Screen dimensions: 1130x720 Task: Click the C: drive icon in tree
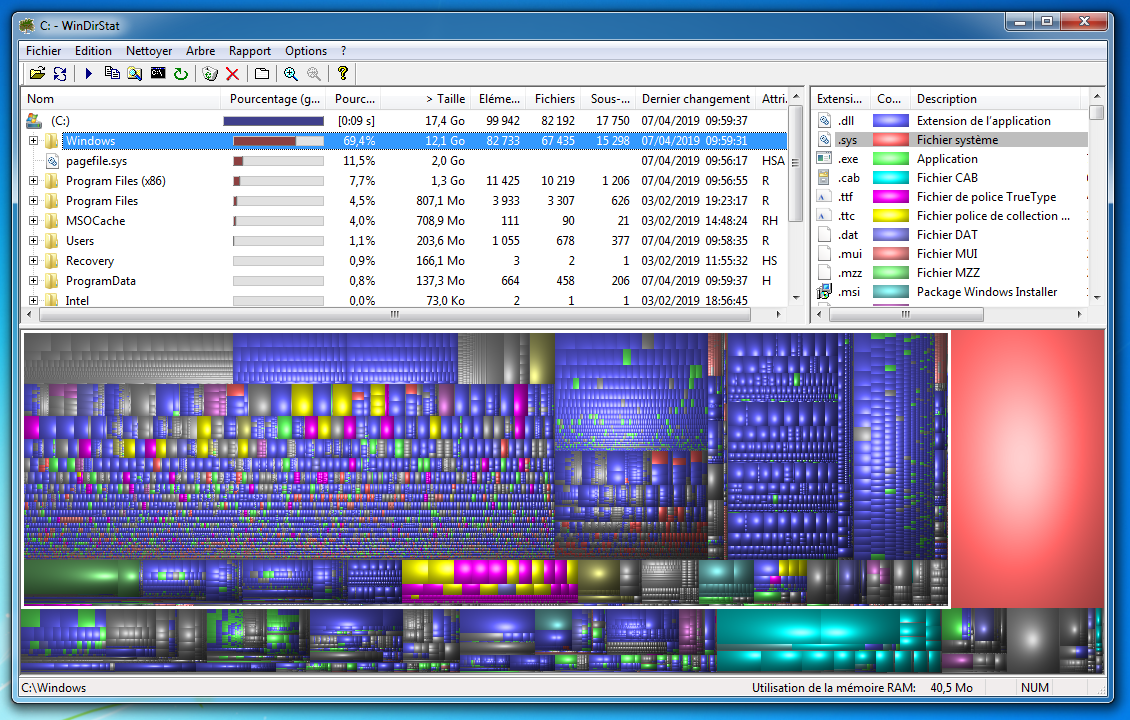[34, 120]
